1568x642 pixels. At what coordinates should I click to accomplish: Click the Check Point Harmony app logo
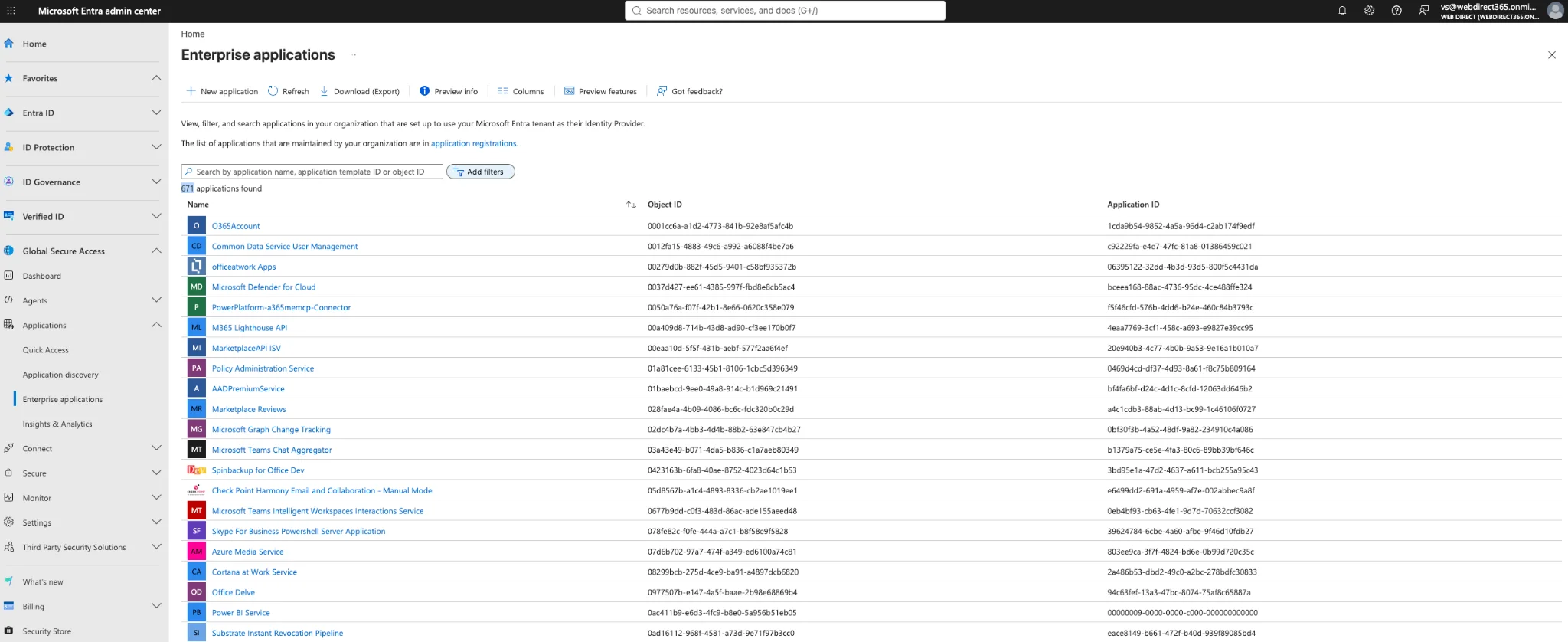click(x=197, y=490)
